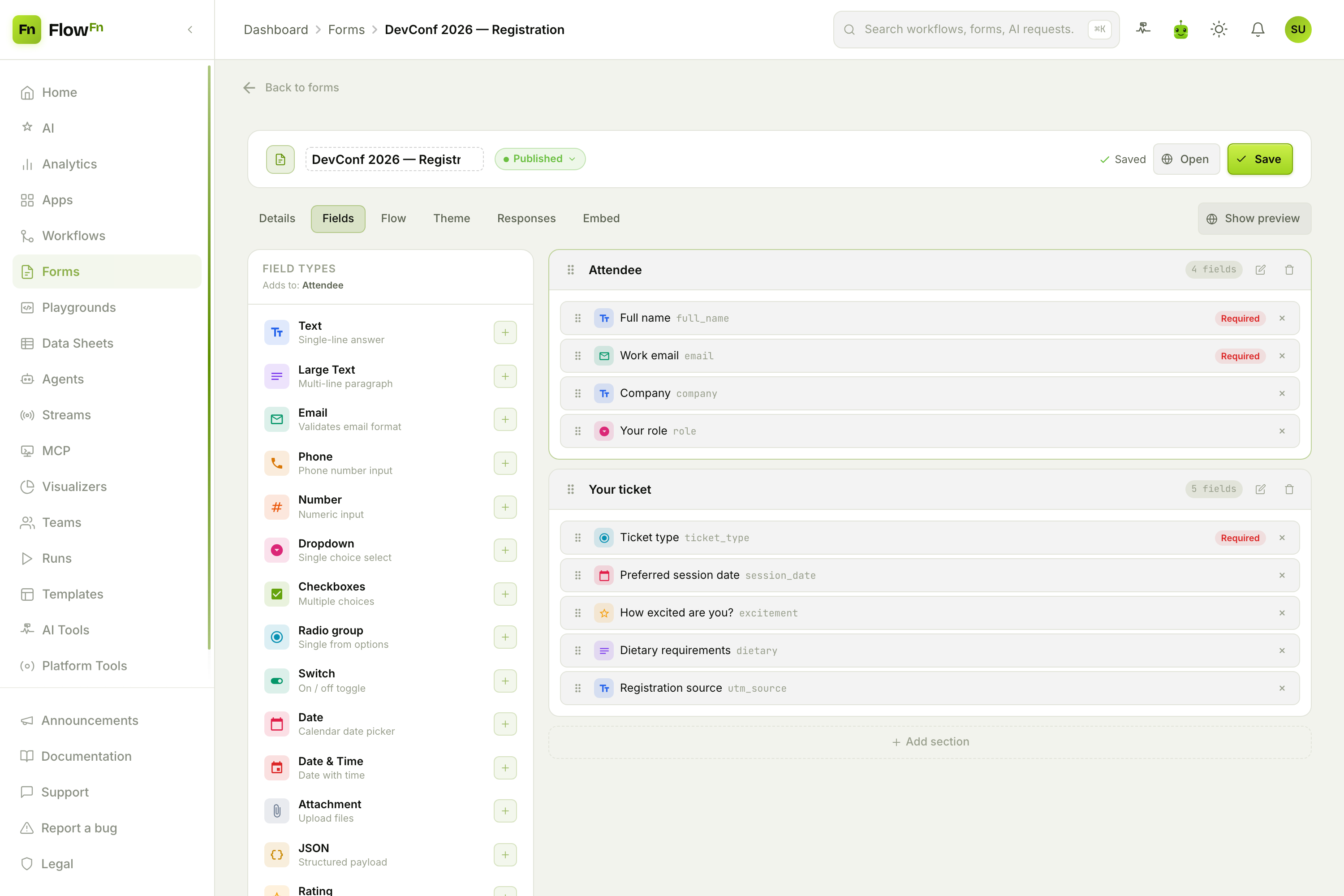Open the Published status dropdown

click(539, 159)
